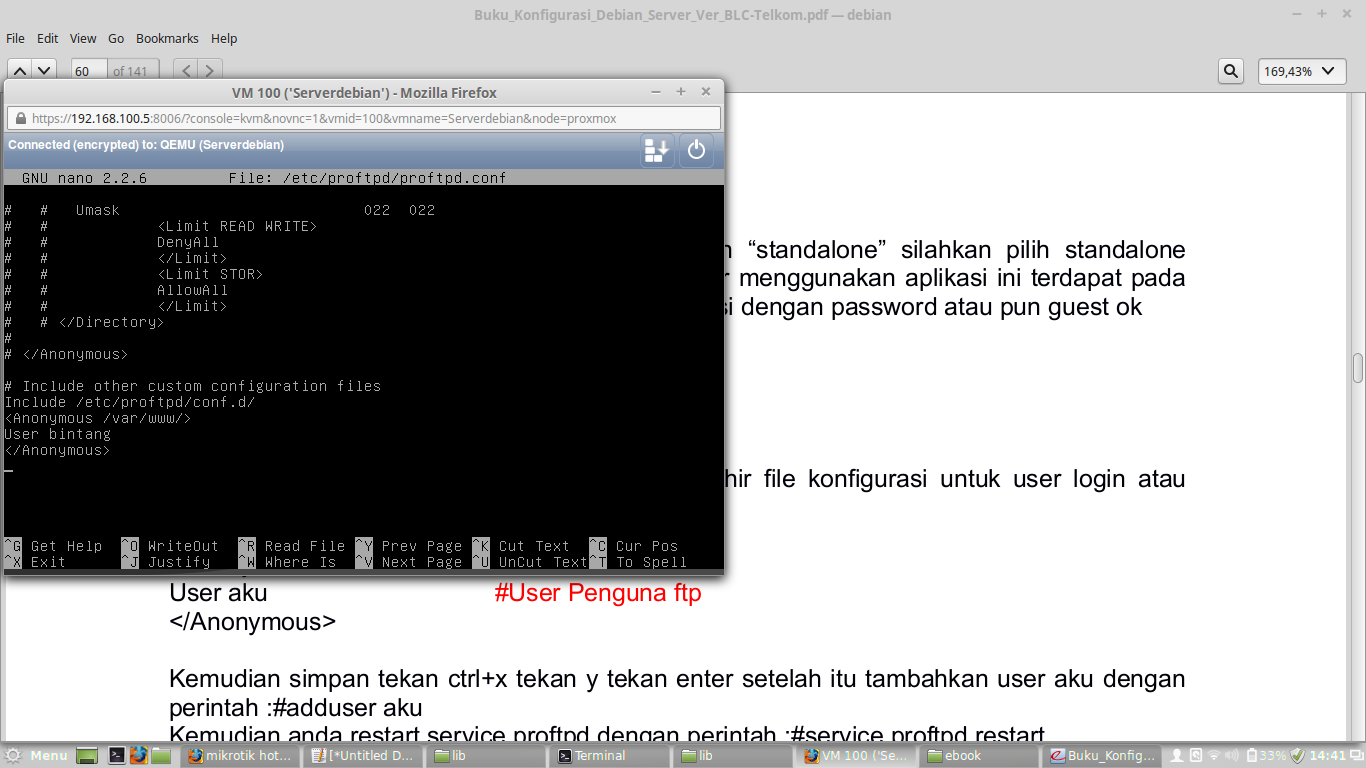This screenshot has height=768, width=1366.
Task: Switch to second lib folder window
Action: pyautogui.click(x=733, y=756)
